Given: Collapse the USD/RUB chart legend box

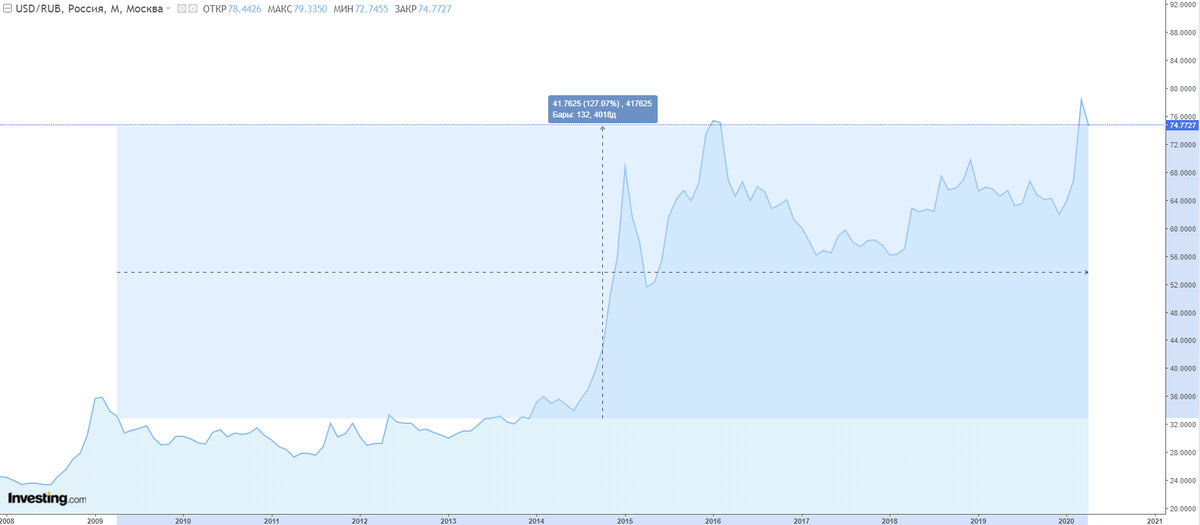Looking at the screenshot, I should pos(7,8).
